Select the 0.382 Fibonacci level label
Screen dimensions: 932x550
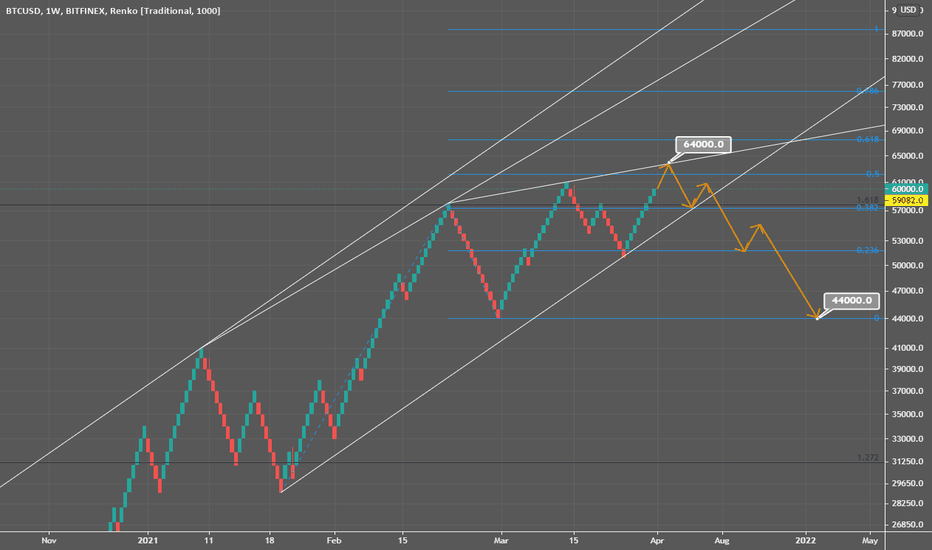click(867, 208)
